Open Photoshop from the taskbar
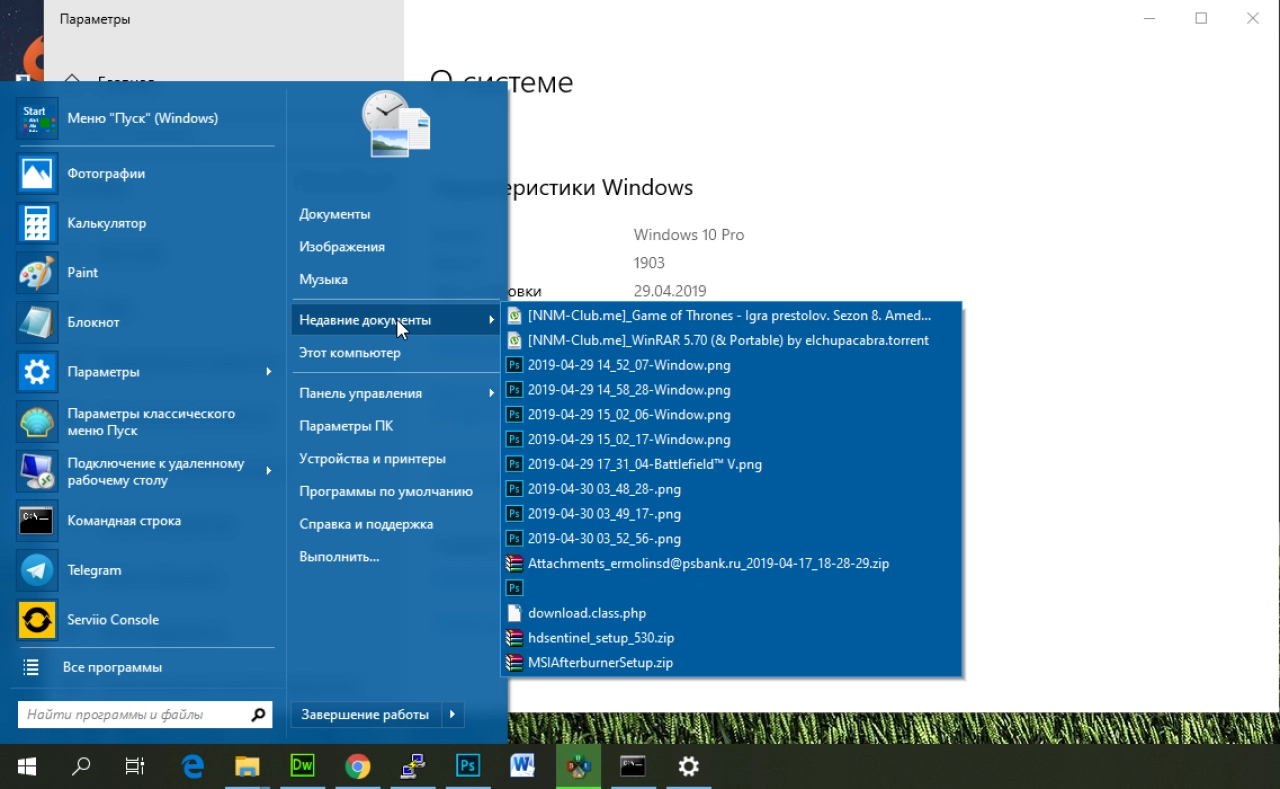This screenshot has width=1280, height=789. click(x=467, y=767)
